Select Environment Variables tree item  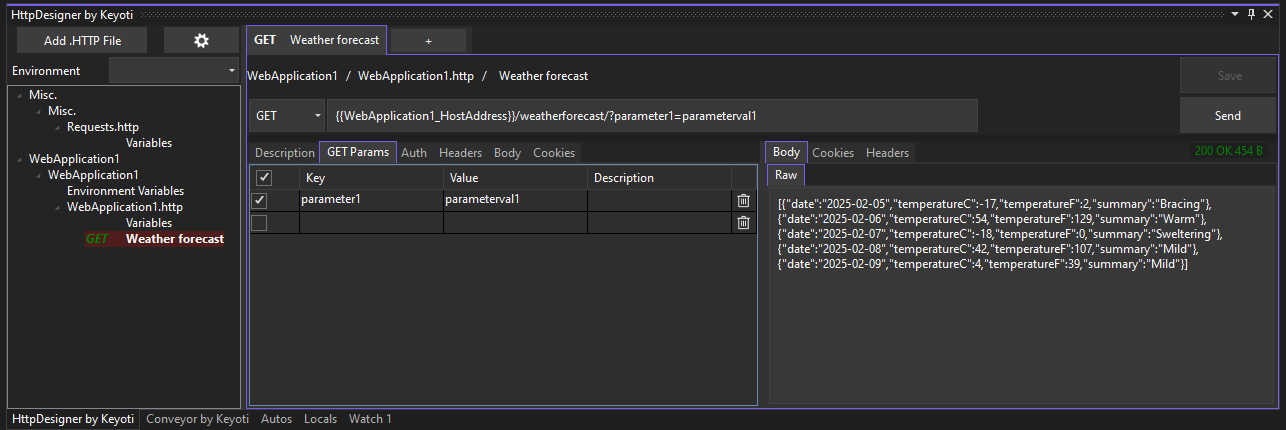[125, 191]
